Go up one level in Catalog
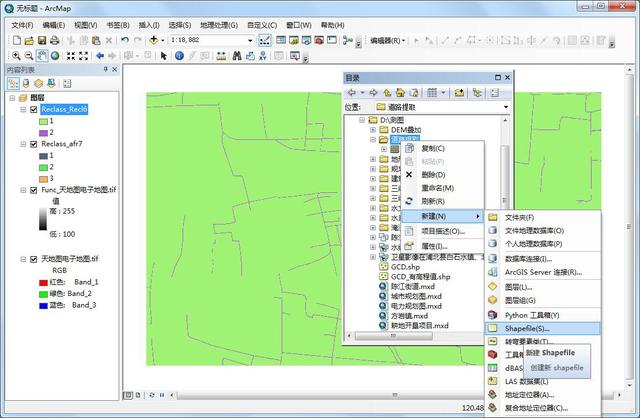Screen dimensions: 640x418 click(x=387, y=93)
